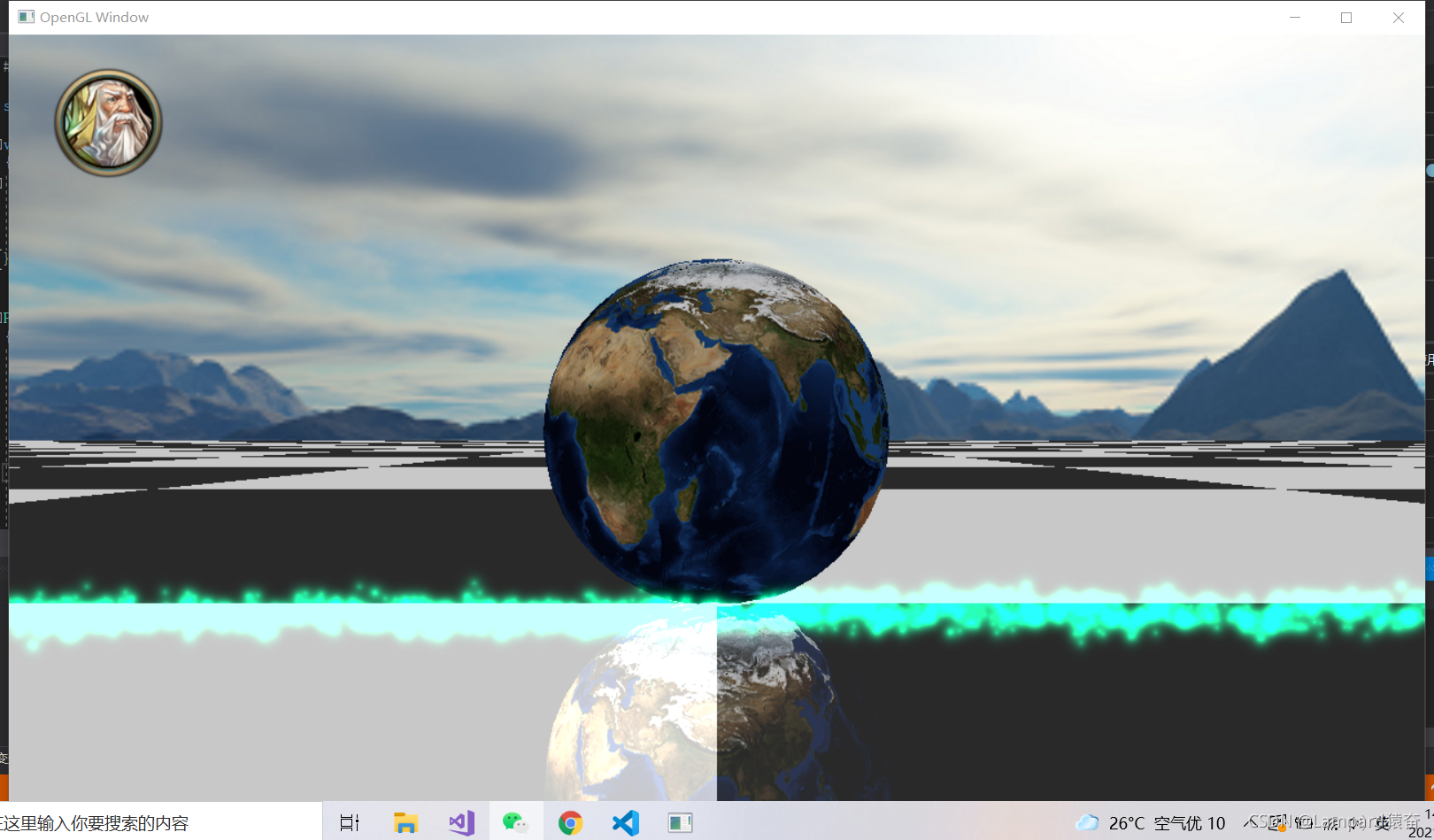Minimize the OpenGL Window
The width and height of the screenshot is (1434, 840).
(x=1294, y=17)
